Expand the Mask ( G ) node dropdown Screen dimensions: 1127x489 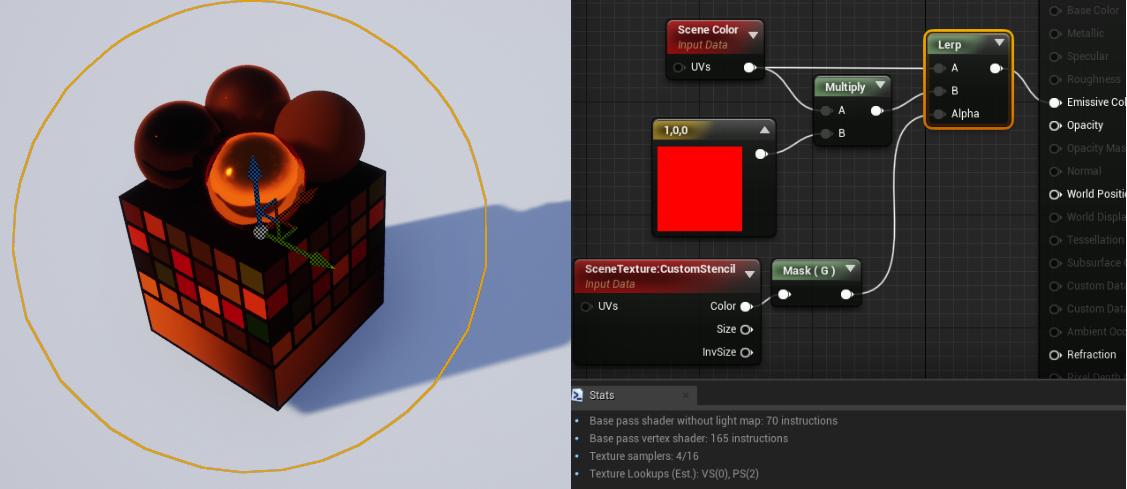pos(850,270)
